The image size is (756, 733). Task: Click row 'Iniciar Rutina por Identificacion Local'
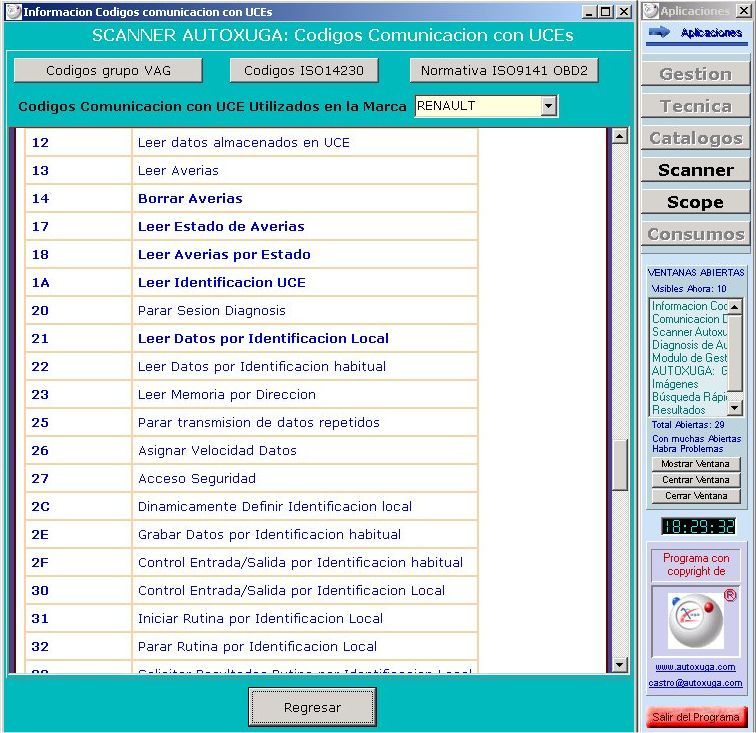pyautogui.click(x=251, y=618)
